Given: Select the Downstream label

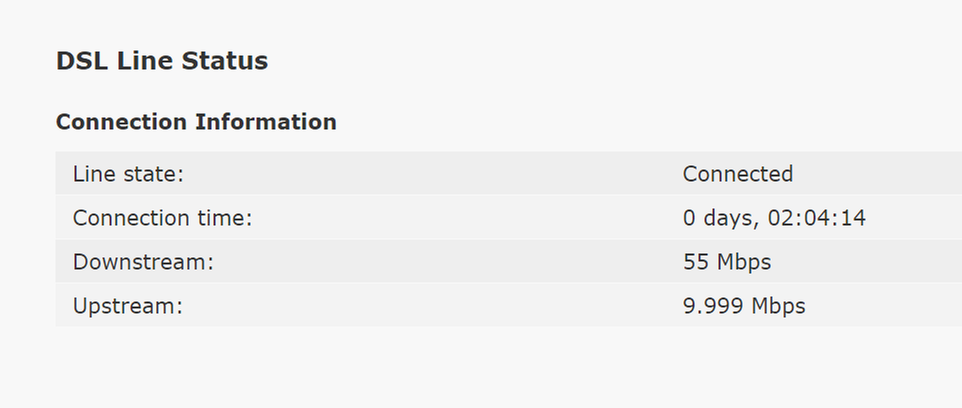Looking at the screenshot, I should click(x=143, y=262).
